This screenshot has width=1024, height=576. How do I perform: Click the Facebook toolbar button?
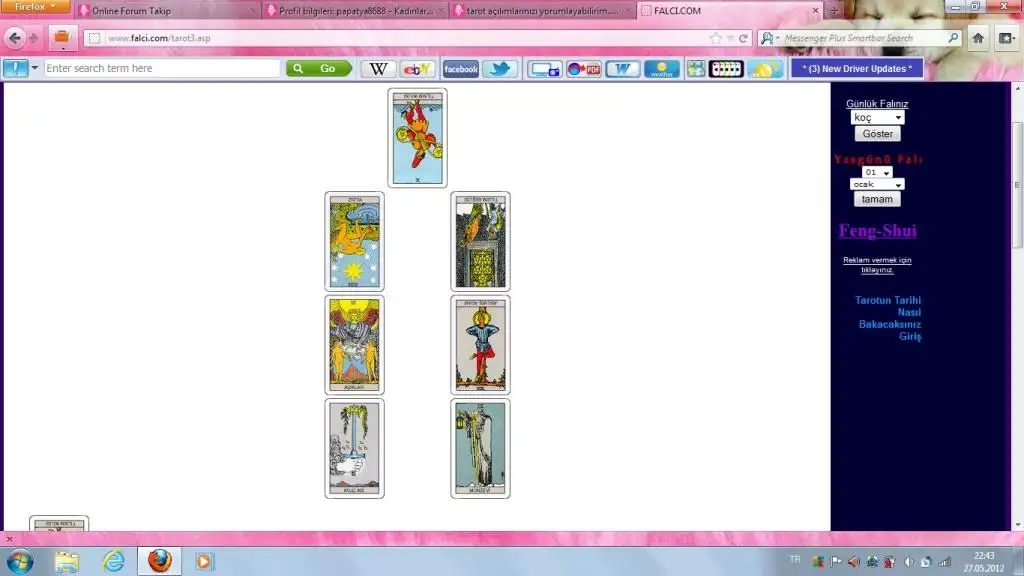coord(460,69)
